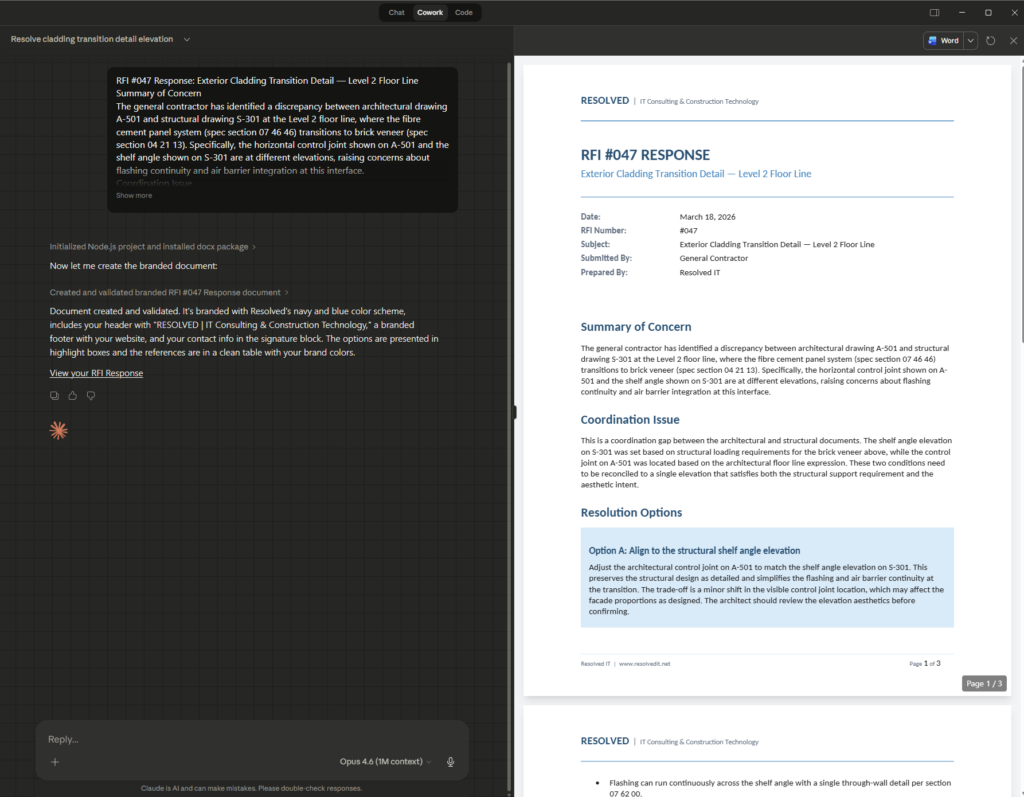1024x797 pixels.
Task: Expand the dropdown arrow next to Word
Action: coord(970,41)
